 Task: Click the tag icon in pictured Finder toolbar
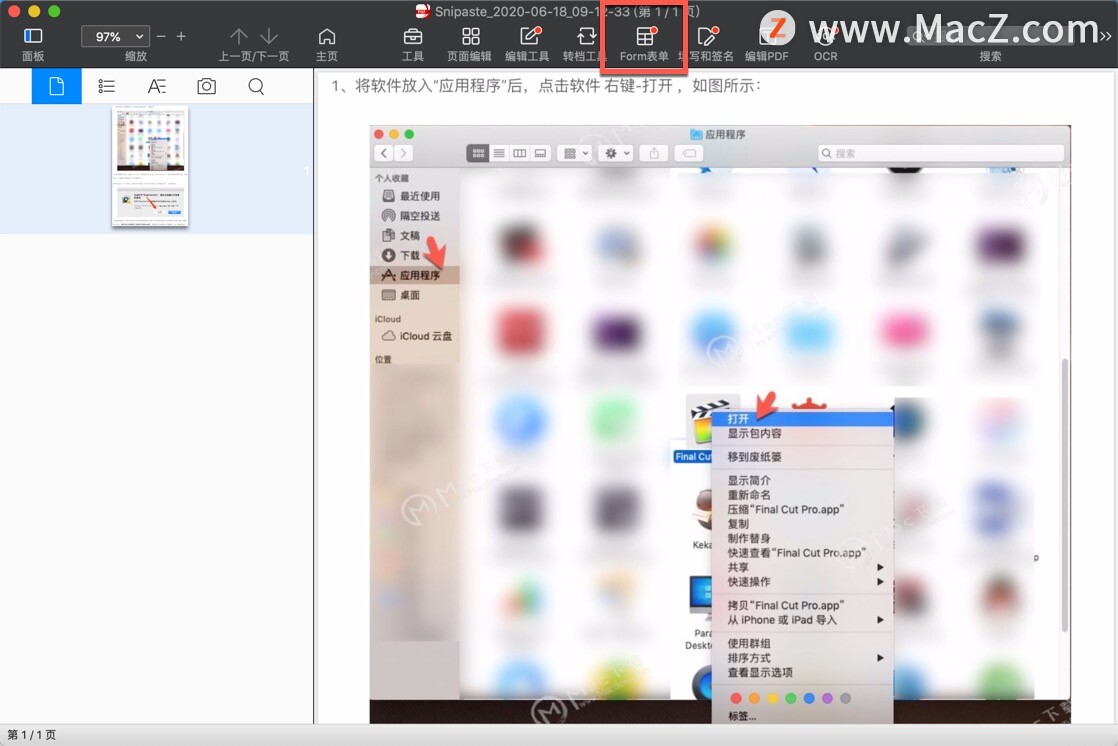pos(689,153)
